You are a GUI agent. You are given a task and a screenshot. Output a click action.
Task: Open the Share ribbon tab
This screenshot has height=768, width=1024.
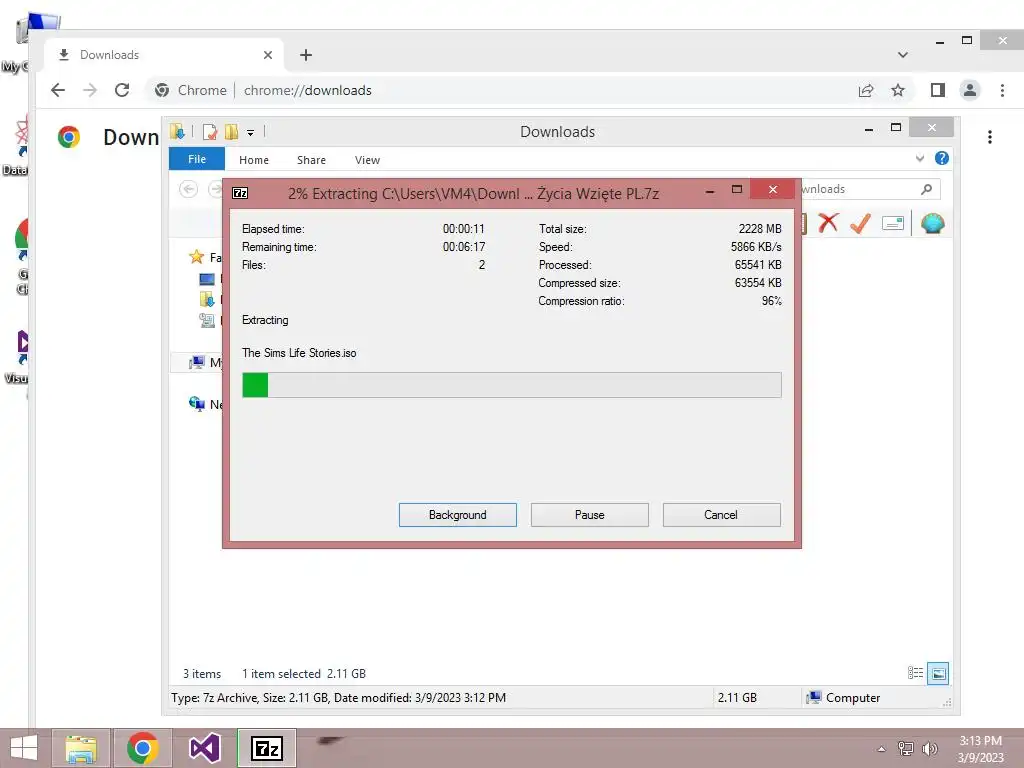click(311, 160)
